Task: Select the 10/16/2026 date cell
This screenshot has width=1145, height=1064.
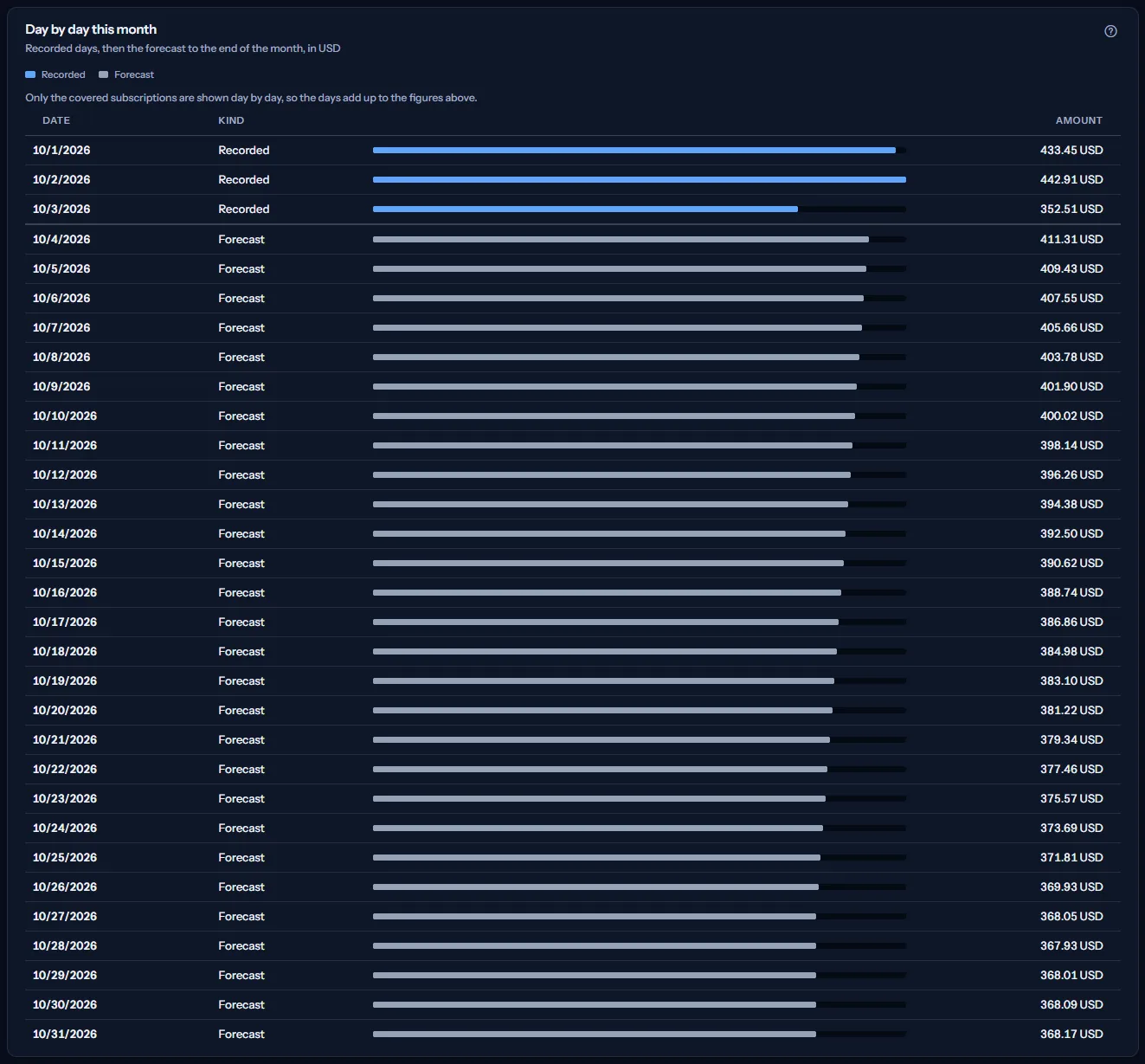Action: click(x=65, y=592)
